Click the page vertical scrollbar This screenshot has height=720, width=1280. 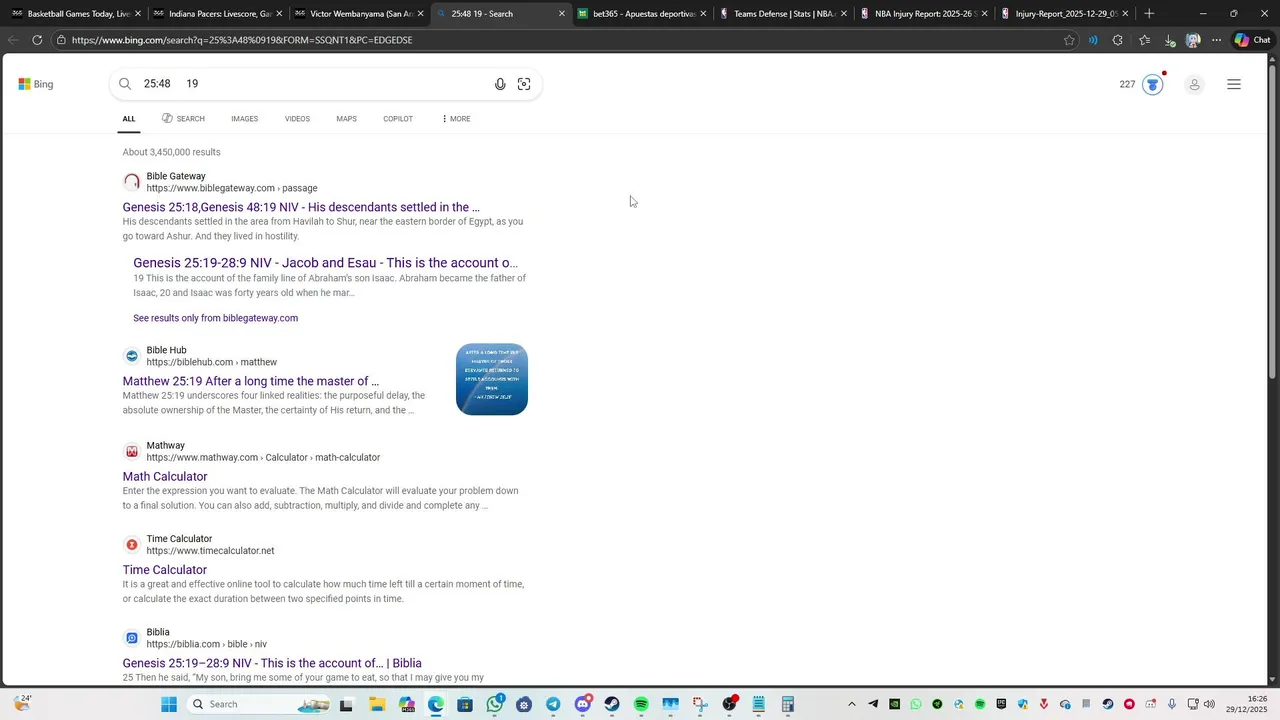tap(1273, 220)
